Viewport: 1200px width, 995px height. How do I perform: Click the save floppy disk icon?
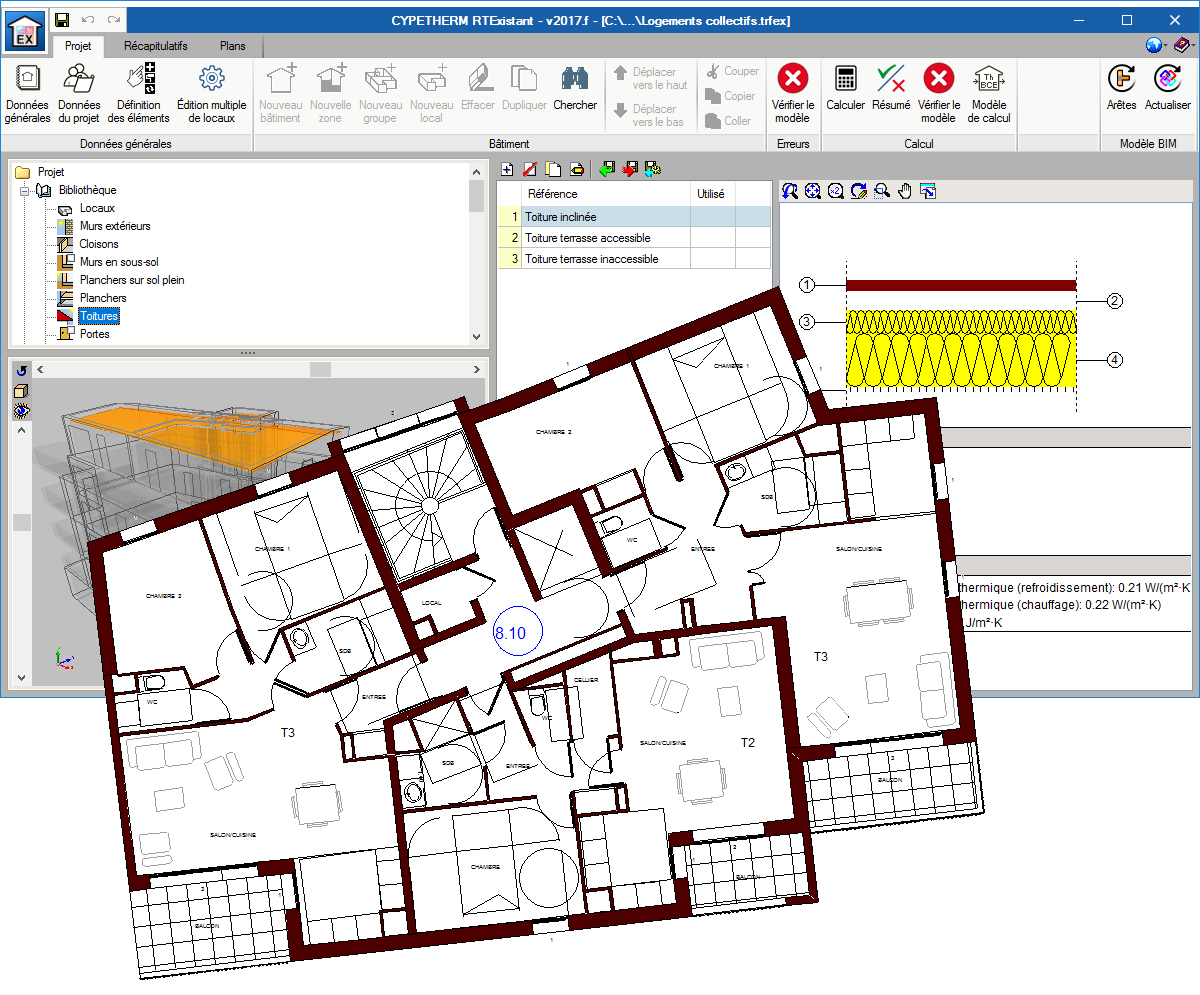(x=62, y=20)
